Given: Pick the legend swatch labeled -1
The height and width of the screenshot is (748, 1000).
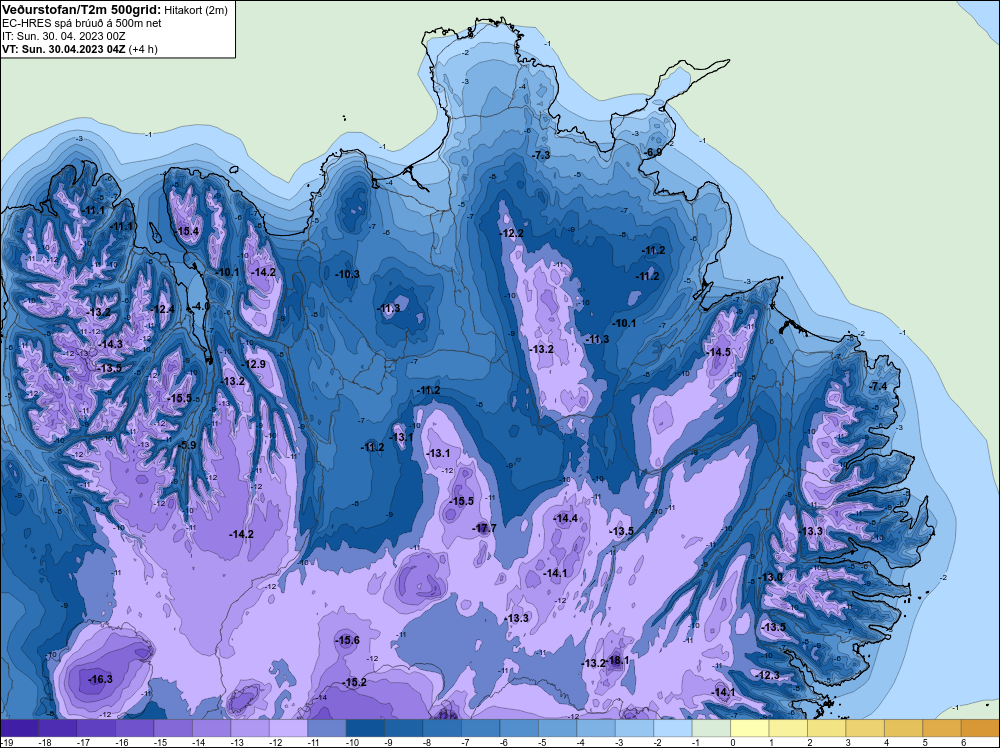Looking at the screenshot, I should [x=712, y=728].
